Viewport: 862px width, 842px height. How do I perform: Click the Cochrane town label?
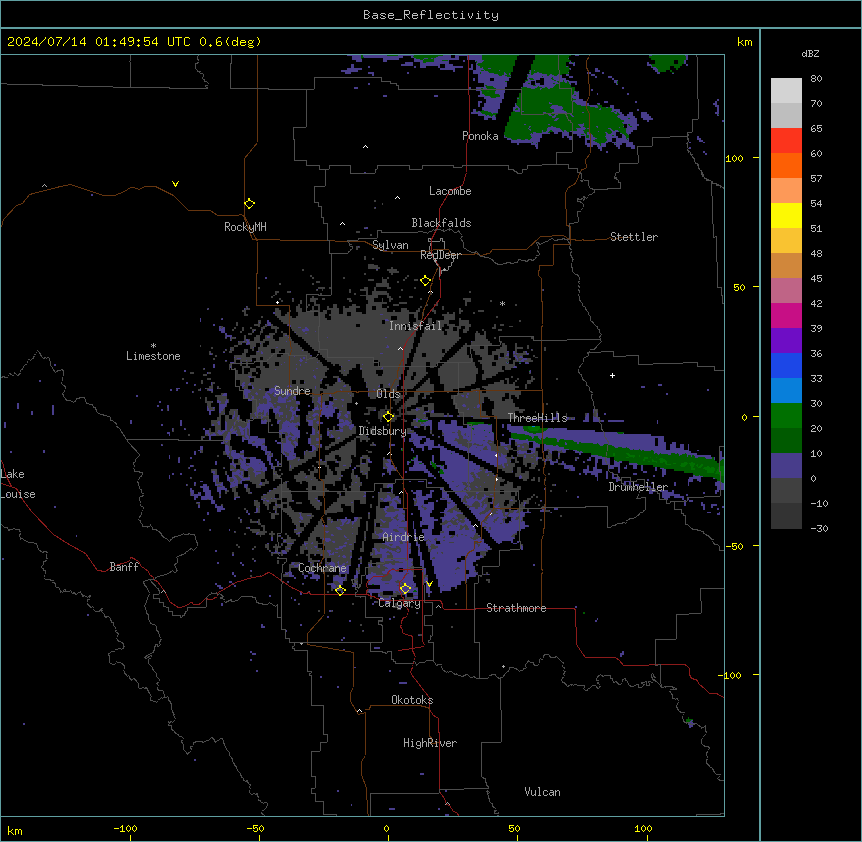pyautogui.click(x=322, y=568)
